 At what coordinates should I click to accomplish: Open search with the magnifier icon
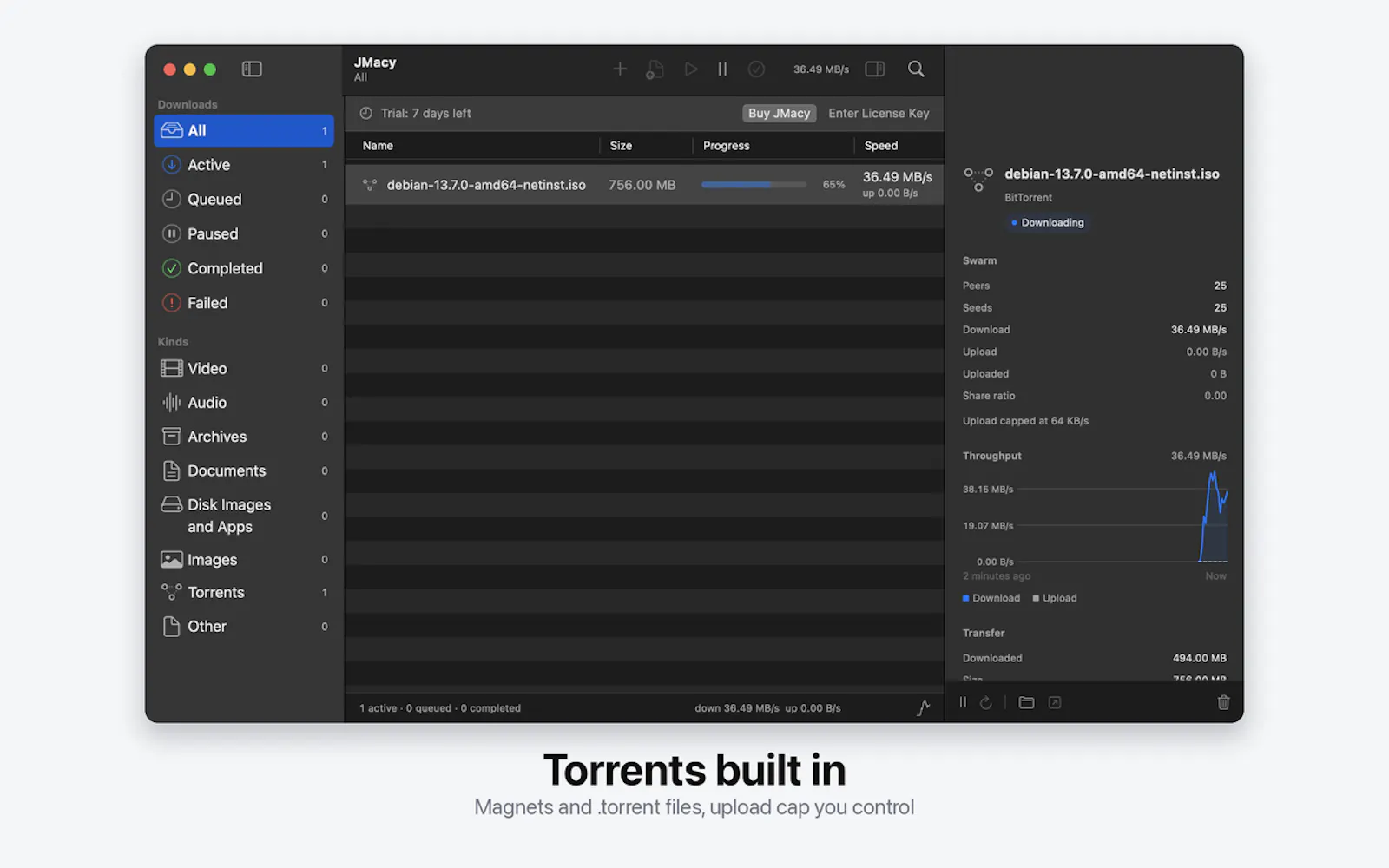[x=916, y=69]
